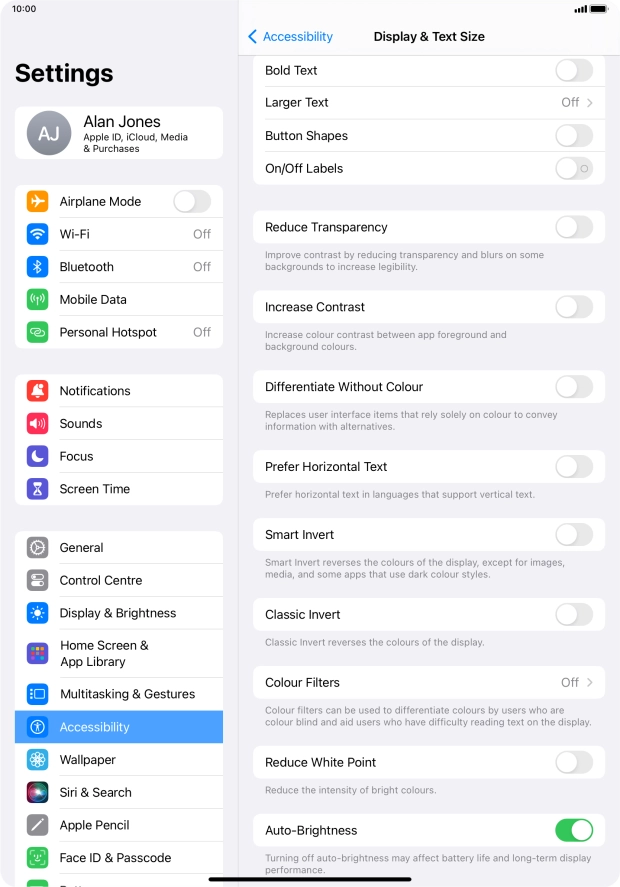Select Display & Brightness in the sidebar
This screenshot has width=620, height=887.
click(119, 613)
